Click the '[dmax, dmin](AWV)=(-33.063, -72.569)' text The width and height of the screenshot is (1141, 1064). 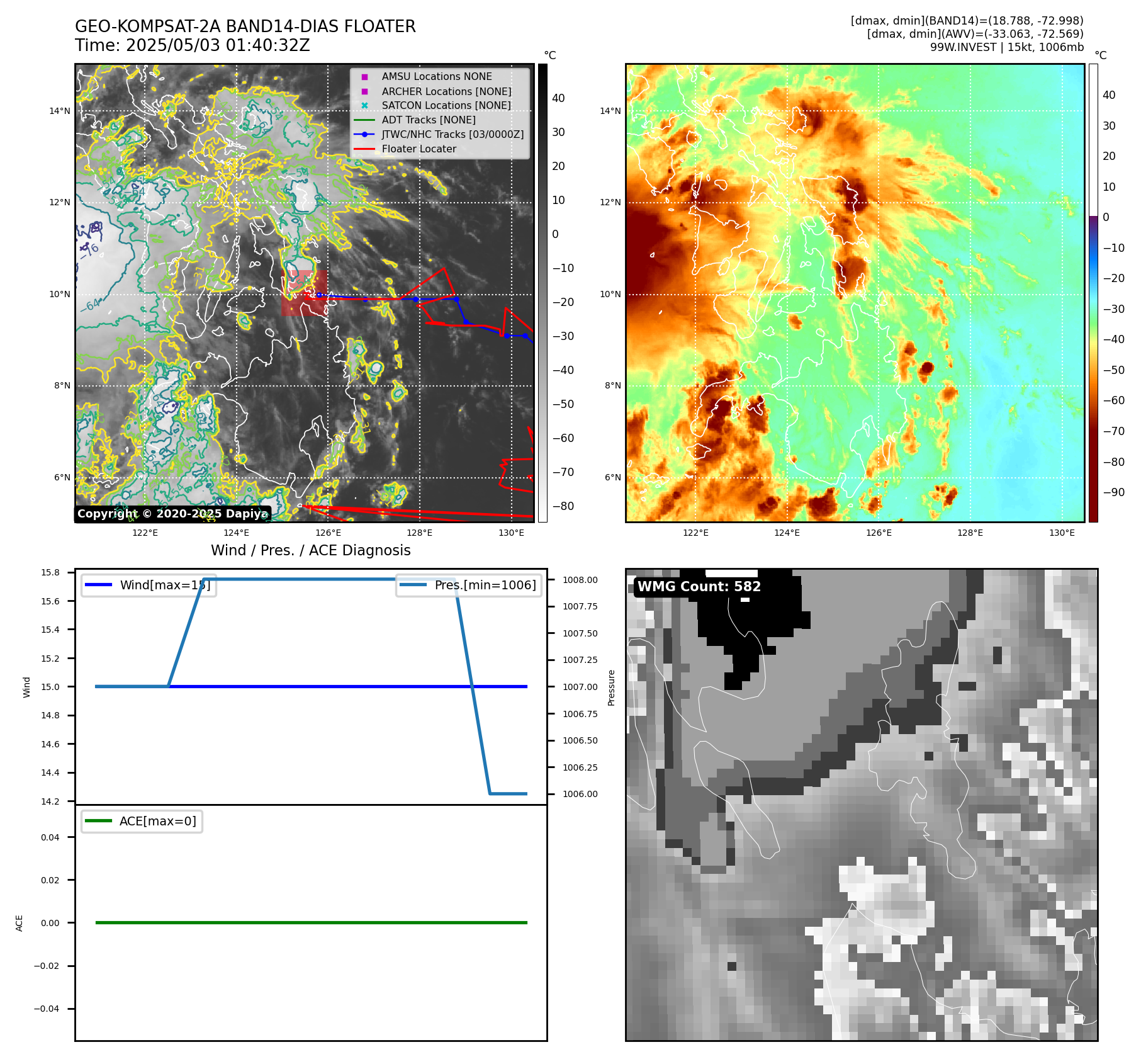[975, 34]
